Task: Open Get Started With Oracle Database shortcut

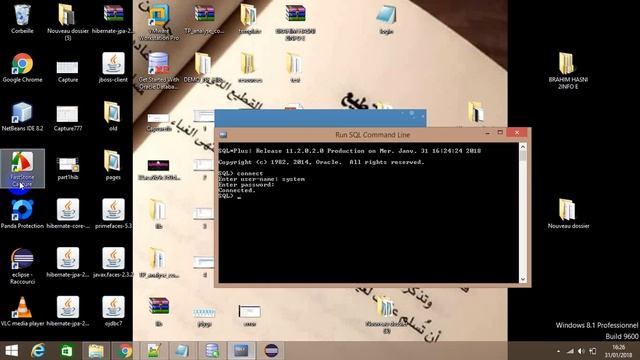Action: tap(159, 71)
